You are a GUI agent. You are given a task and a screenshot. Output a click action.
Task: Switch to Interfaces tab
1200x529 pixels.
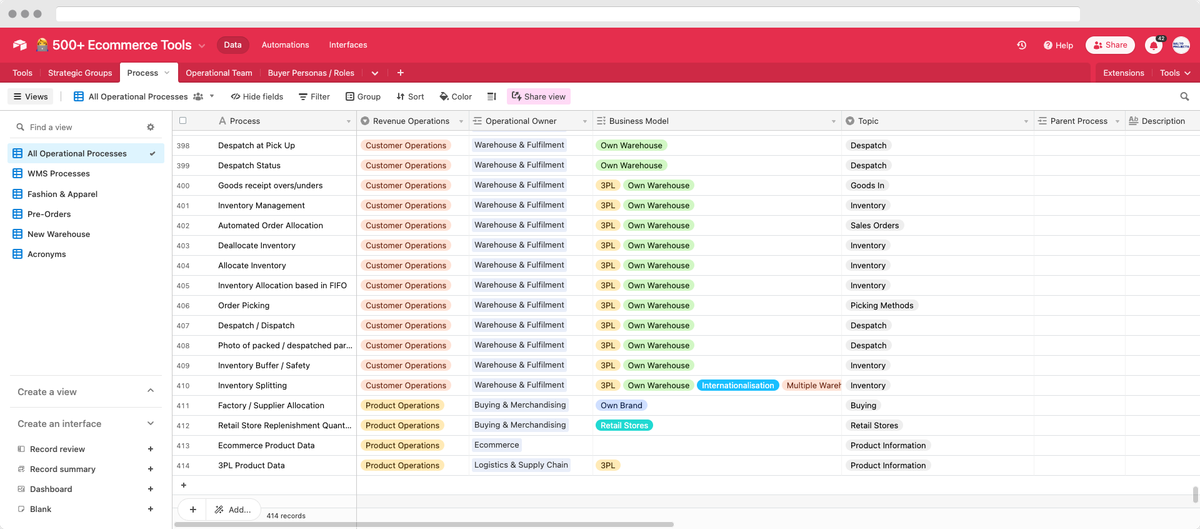coord(348,45)
